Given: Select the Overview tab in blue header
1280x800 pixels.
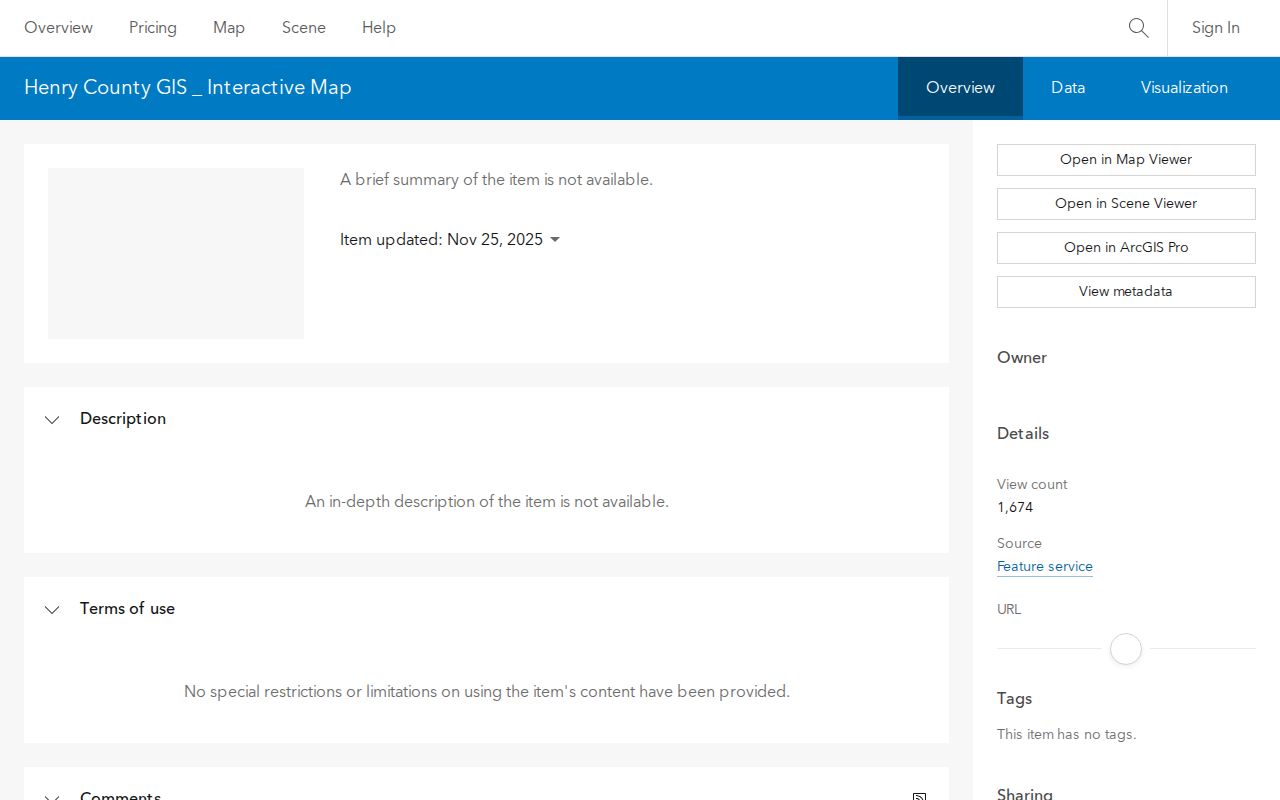Looking at the screenshot, I should point(960,87).
